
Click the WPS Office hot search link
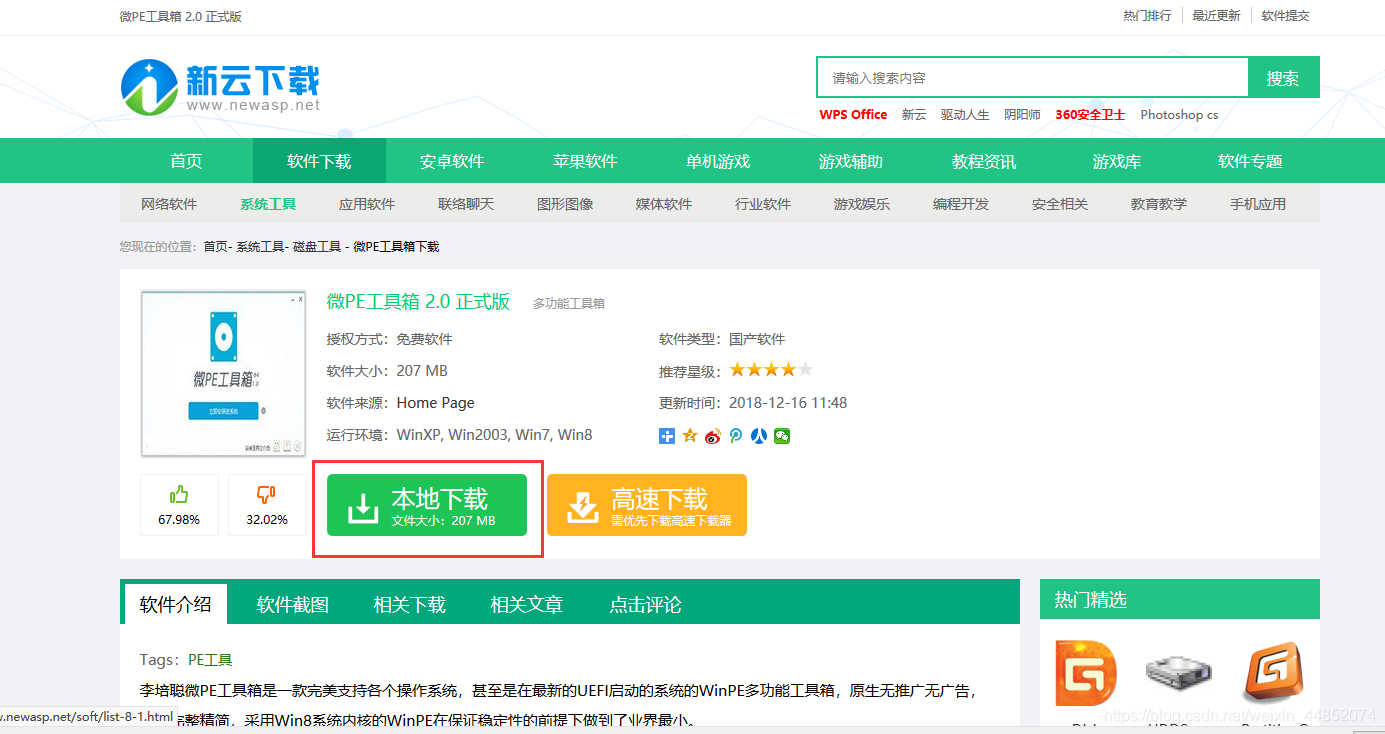coord(853,115)
